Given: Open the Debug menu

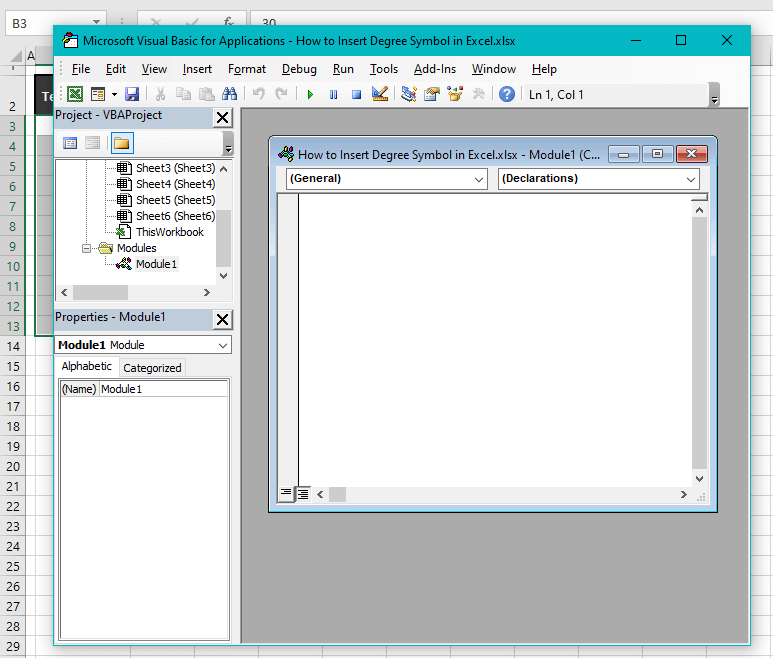Looking at the screenshot, I should click(x=299, y=69).
